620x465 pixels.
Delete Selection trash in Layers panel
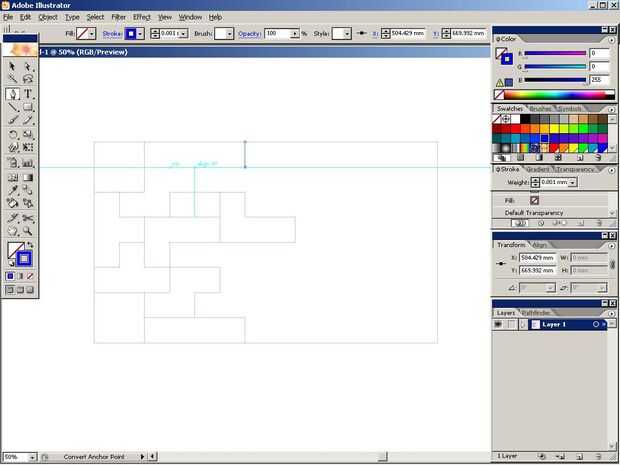pos(598,456)
